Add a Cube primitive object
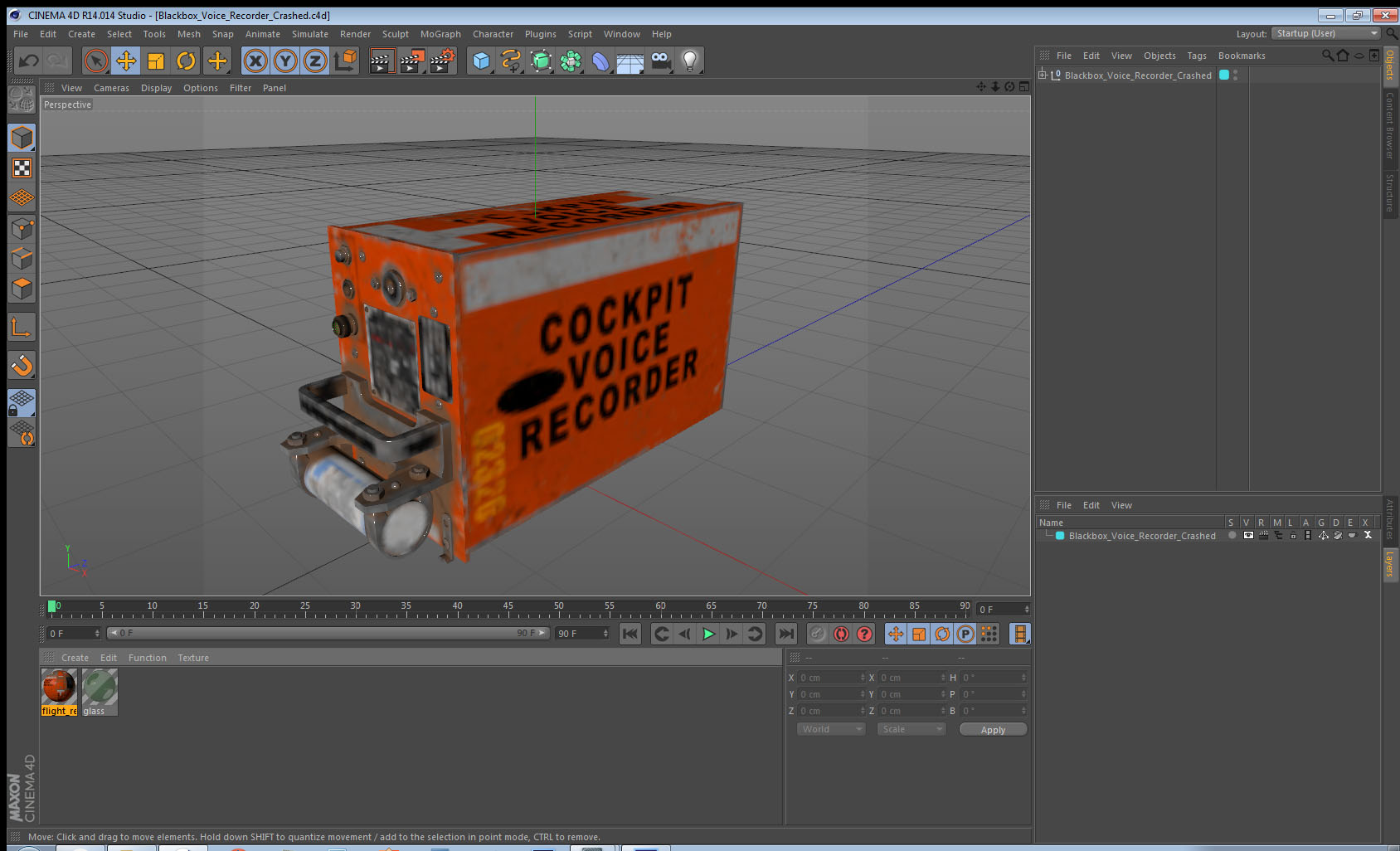This screenshot has height=851, width=1400. point(481,61)
